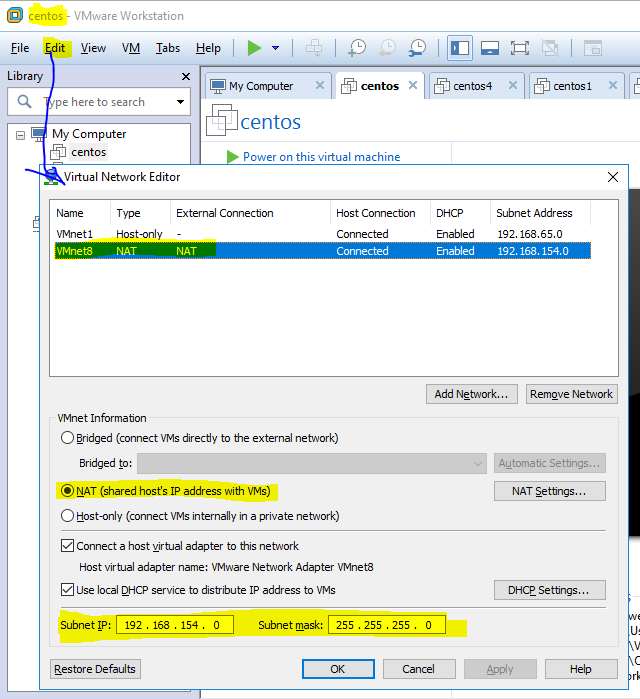Viewport: 640px width, 699px height.
Task: Close the centos tab
Action: pyautogui.click(x=413, y=85)
